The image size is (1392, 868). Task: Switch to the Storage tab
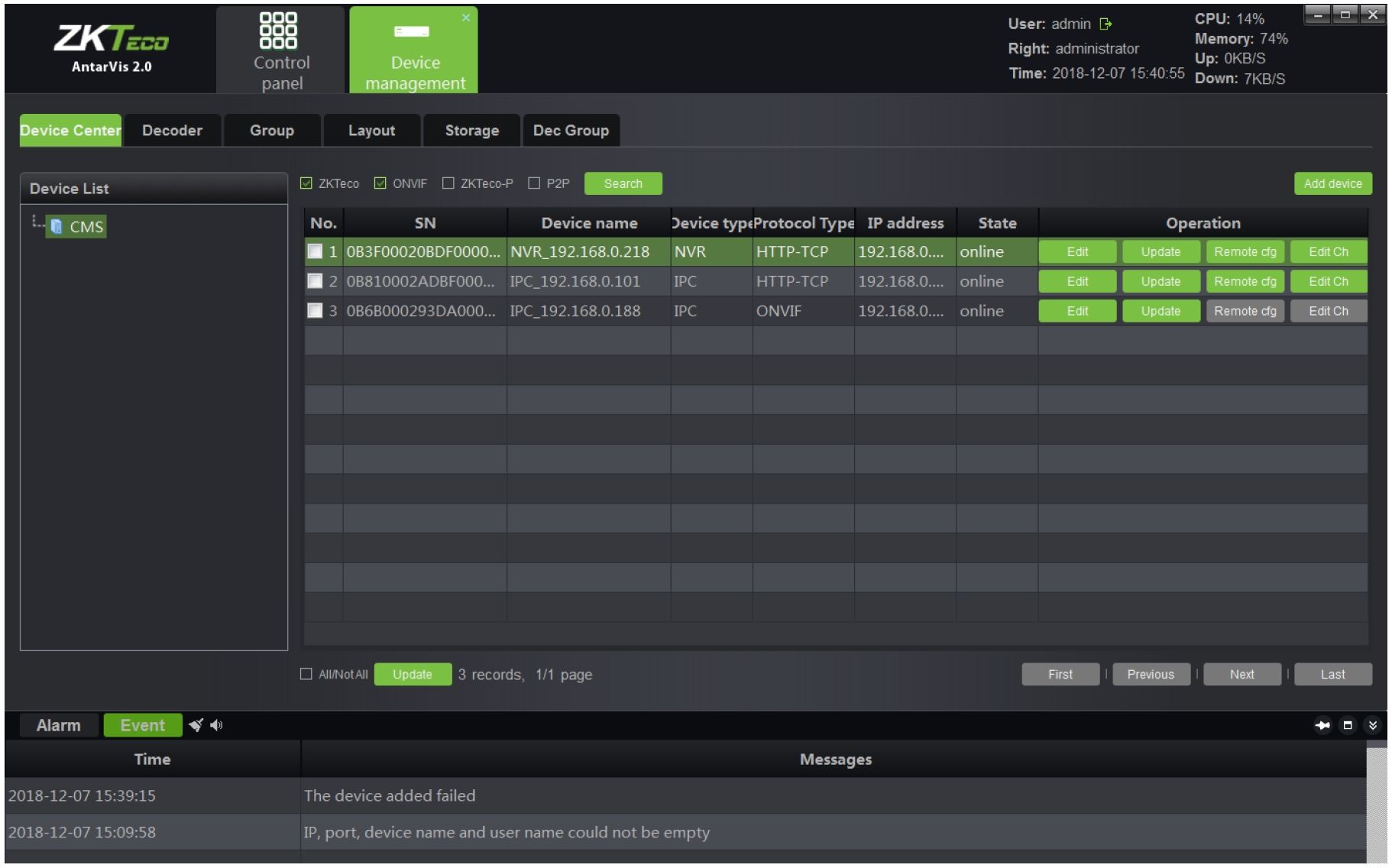(x=471, y=131)
